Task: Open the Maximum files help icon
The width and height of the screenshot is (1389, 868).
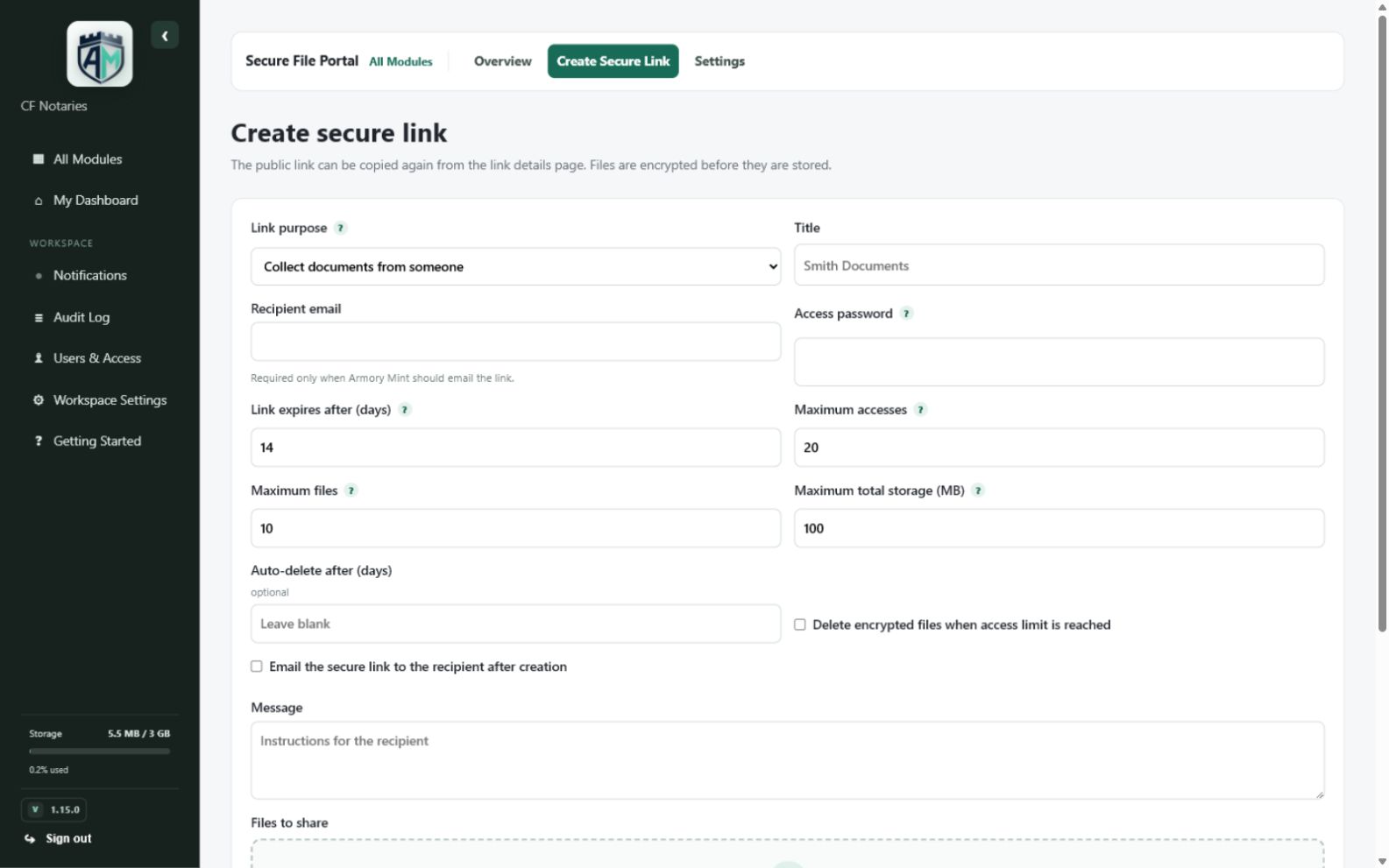Action: pos(351,490)
